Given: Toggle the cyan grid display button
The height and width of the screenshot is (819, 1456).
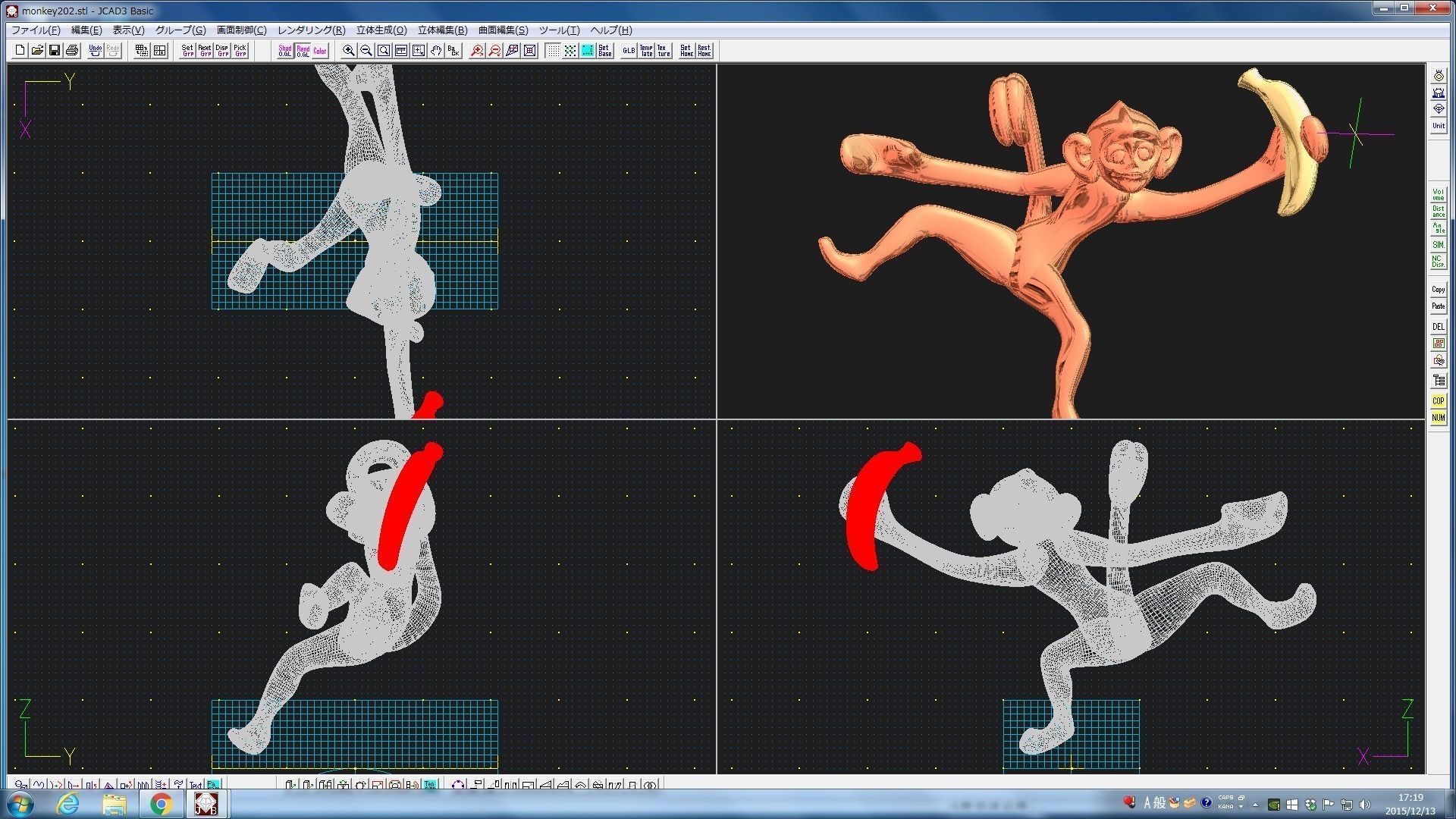Looking at the screenshot, I should (x=587, y=51).
